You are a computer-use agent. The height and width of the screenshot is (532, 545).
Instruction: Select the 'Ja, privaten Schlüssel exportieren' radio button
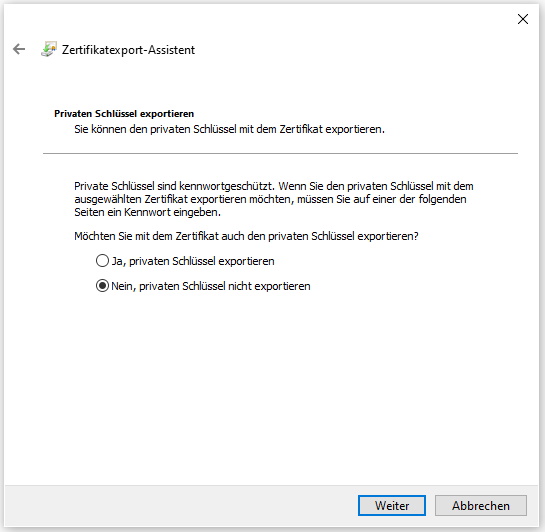click(x=102, y=261)
